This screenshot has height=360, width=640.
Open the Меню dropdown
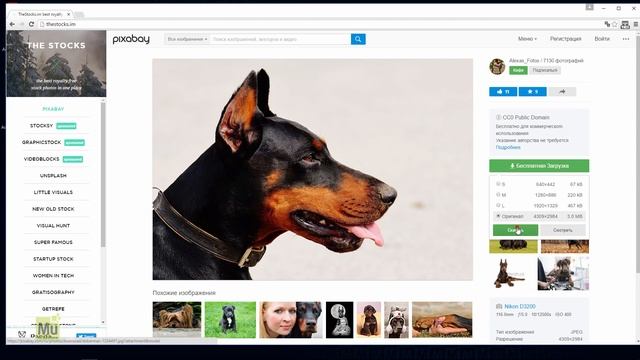527,39
